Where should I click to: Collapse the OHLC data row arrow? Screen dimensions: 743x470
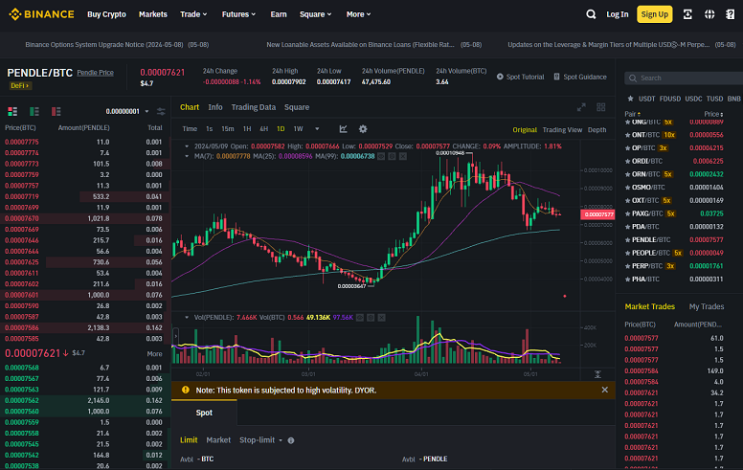187,146
